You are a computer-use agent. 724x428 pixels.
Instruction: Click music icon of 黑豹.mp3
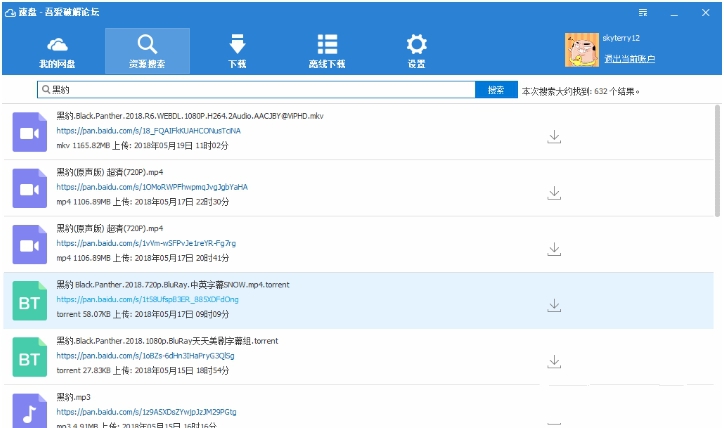coord(30,411)
